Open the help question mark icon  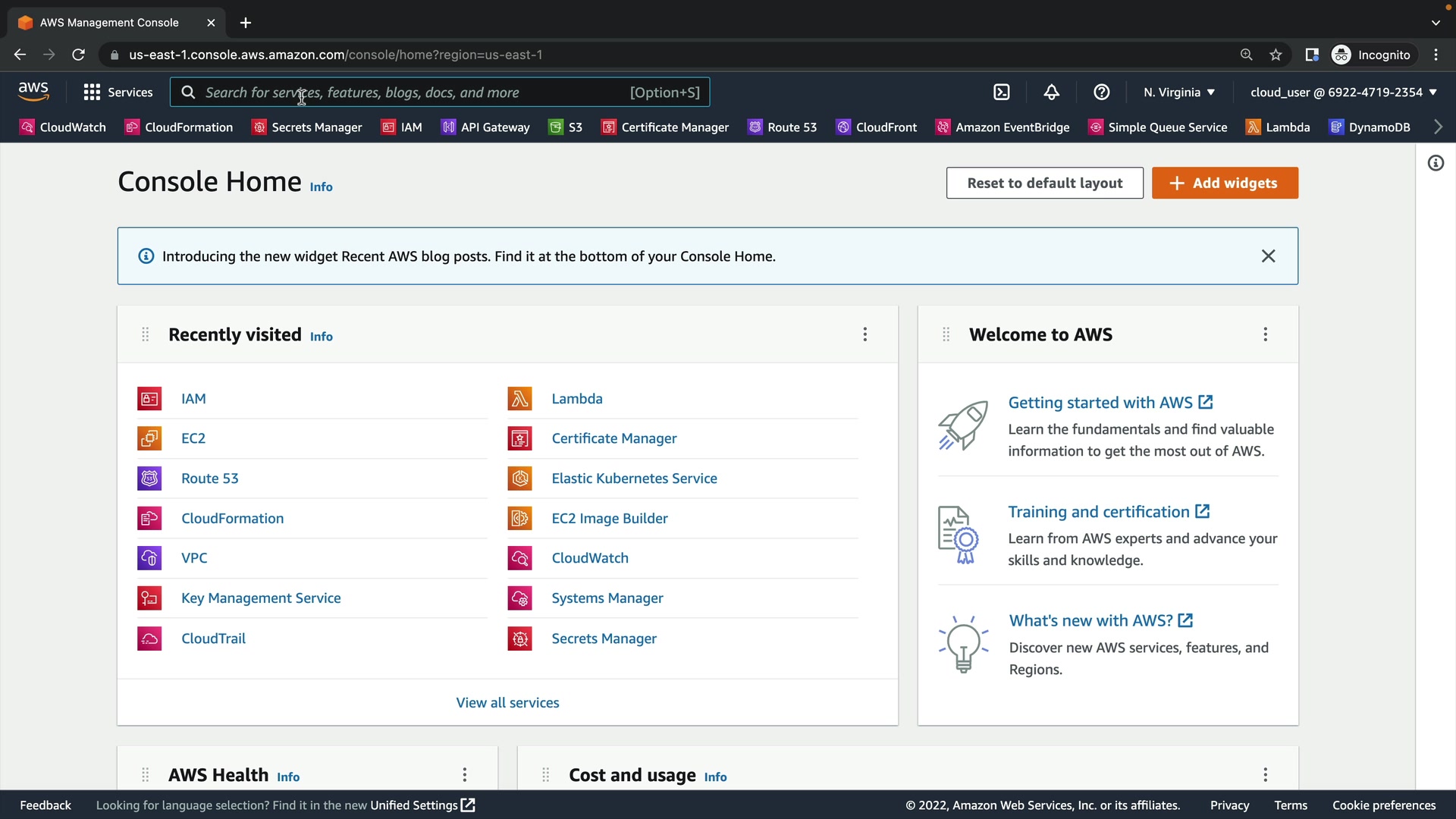[x=1101, y=93]
